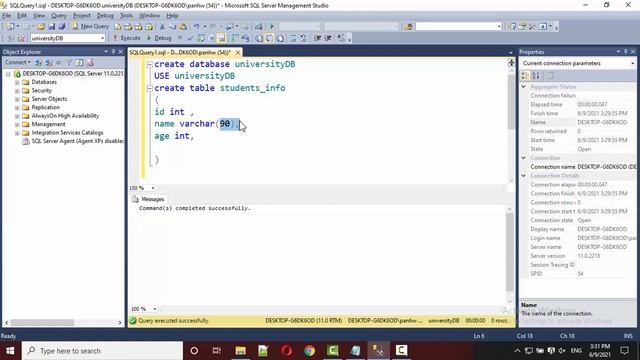Click the Paste toolbar icon
Viewport: 640px width, 360px height.
tap(183, 27)
